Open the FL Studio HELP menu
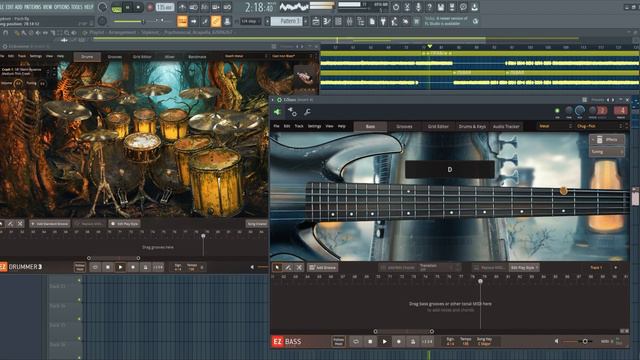The width and height of the screenshot is (640, 360). click(x=89, y=7)
